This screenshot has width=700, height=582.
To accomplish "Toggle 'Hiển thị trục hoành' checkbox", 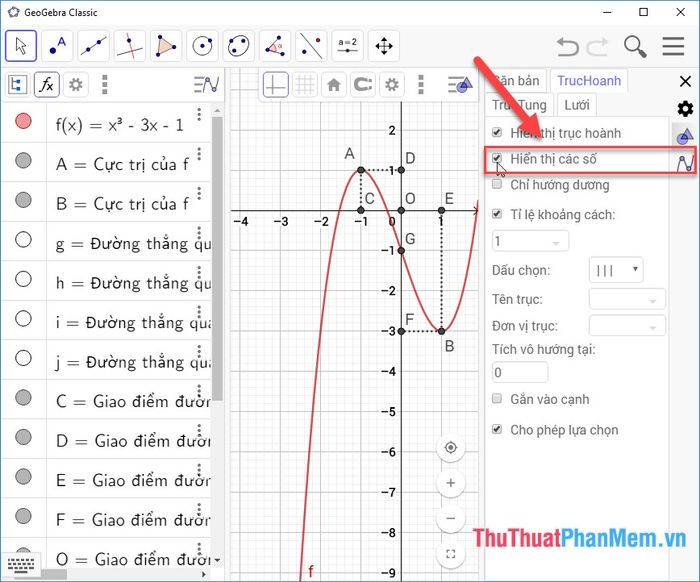I will pos(497,132).
